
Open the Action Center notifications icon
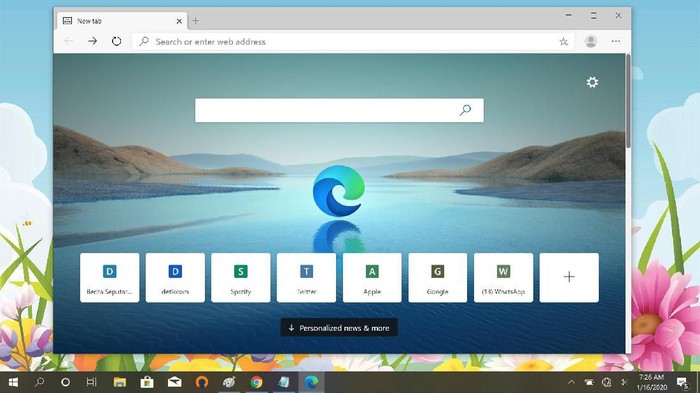[682, 383]
